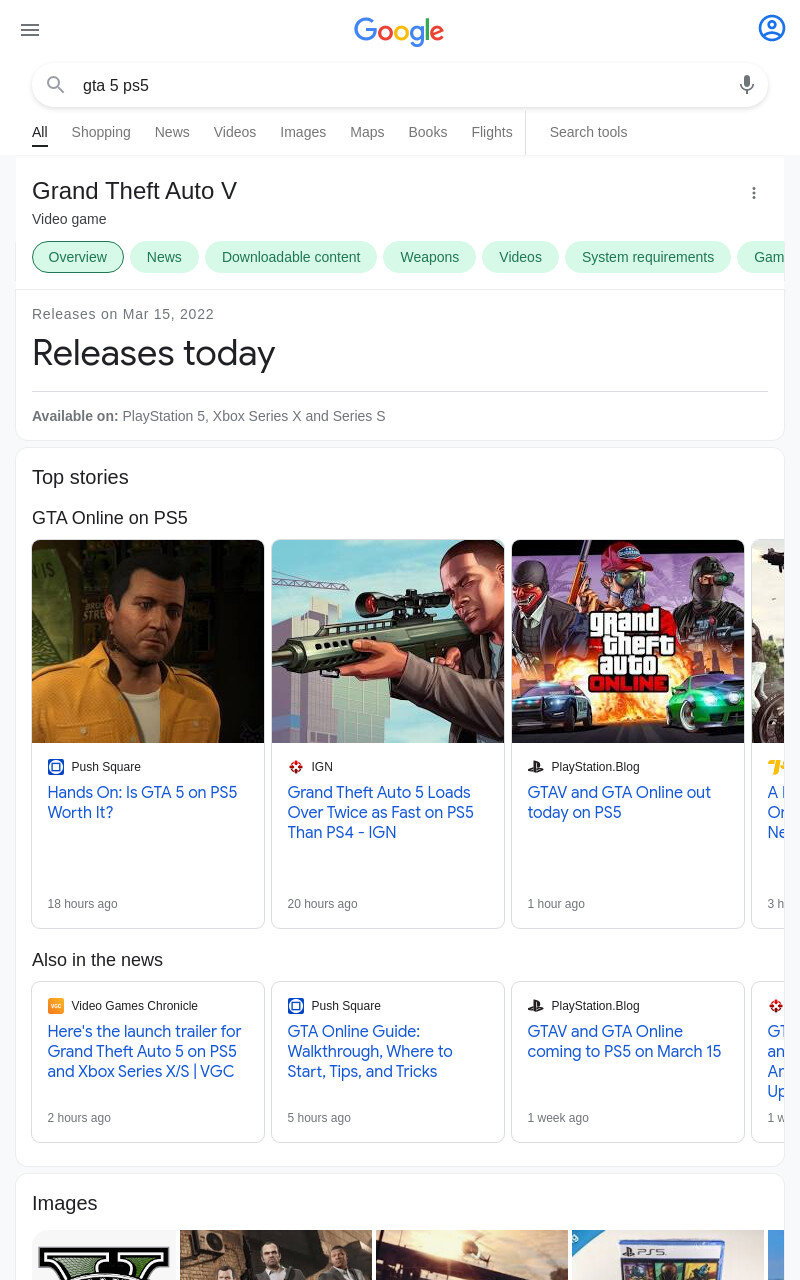Click 'Releases on Mar 15, 2022' text
The image size is (800, 1280).
[123, 314]
